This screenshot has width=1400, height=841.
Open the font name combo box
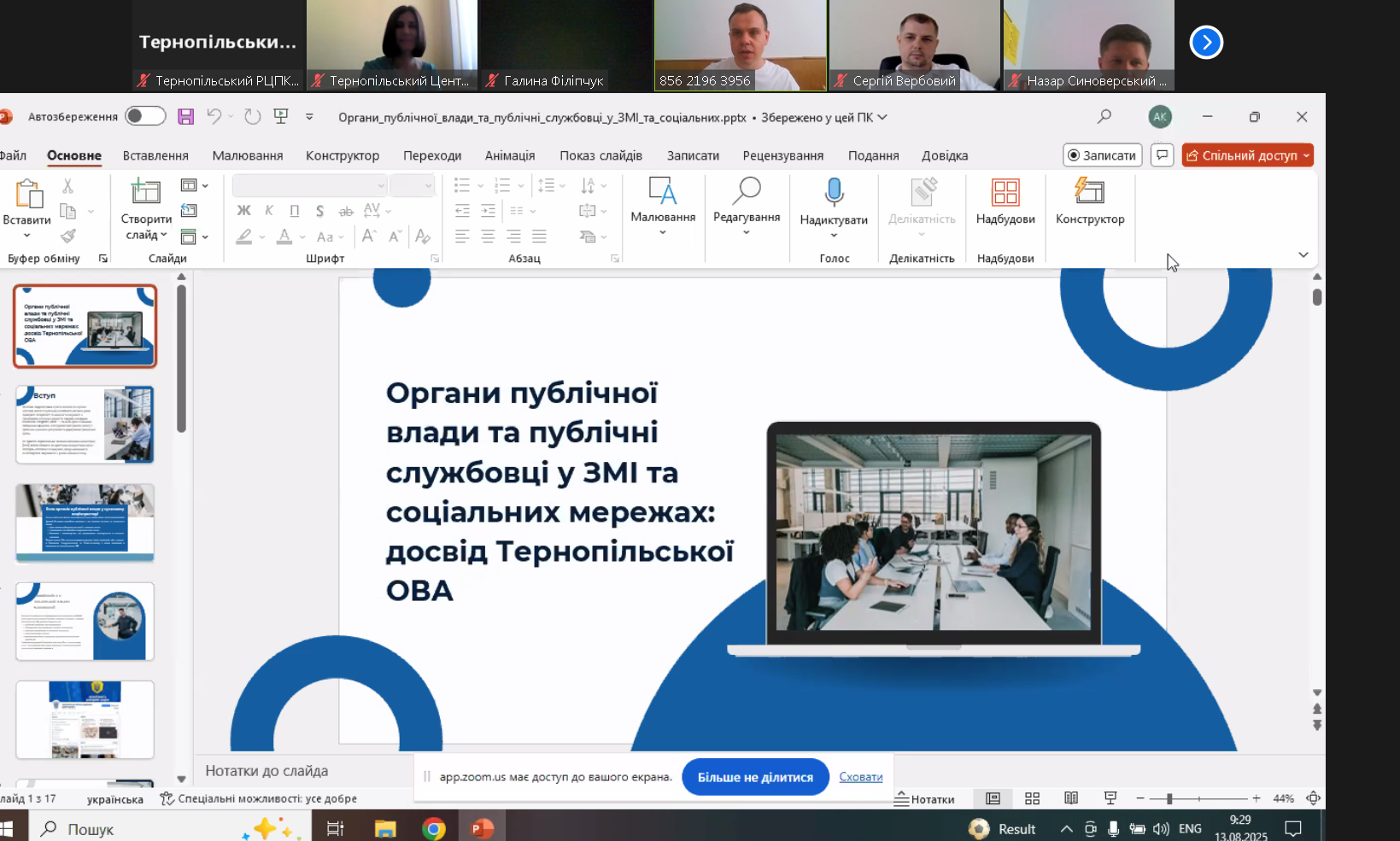310,185
